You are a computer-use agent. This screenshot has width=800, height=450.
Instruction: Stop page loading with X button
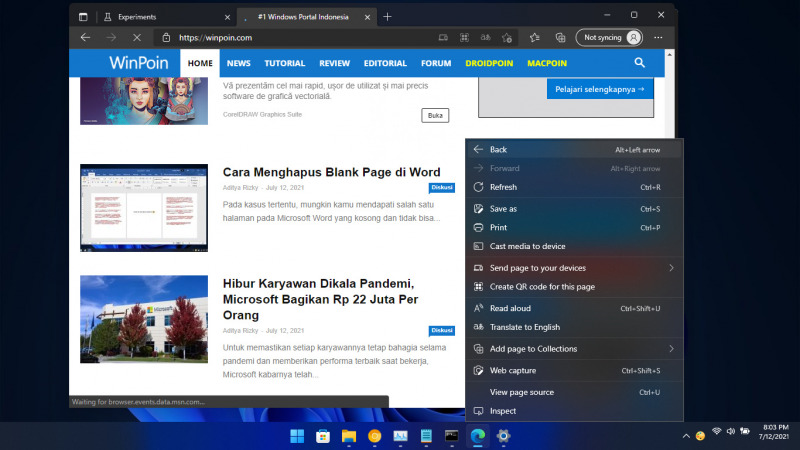(137, 37)
